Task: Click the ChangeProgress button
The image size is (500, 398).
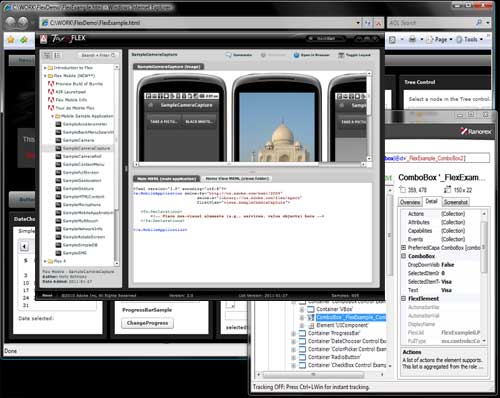Action: pyautogui.click(x=147, y=323)
